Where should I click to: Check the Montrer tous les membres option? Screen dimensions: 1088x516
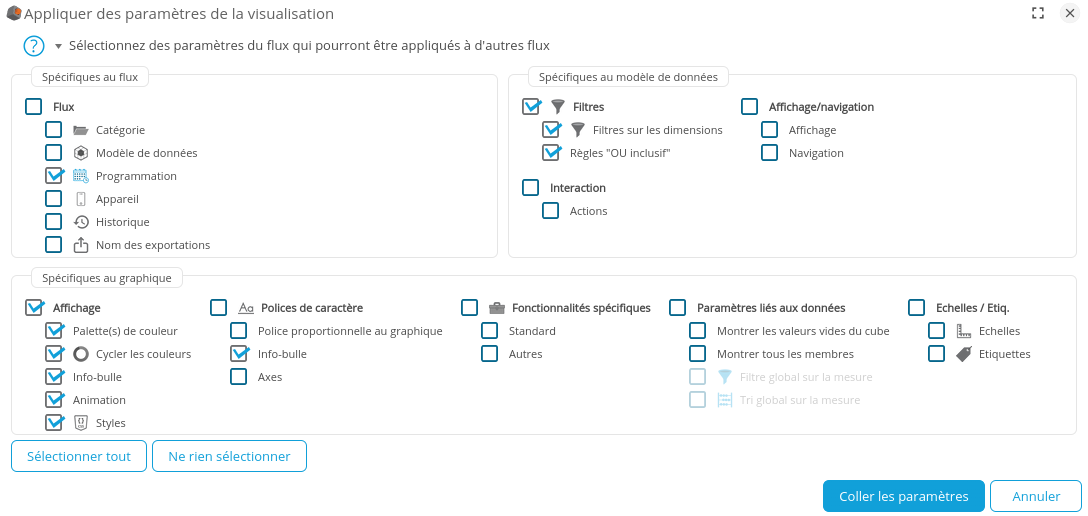697,354
